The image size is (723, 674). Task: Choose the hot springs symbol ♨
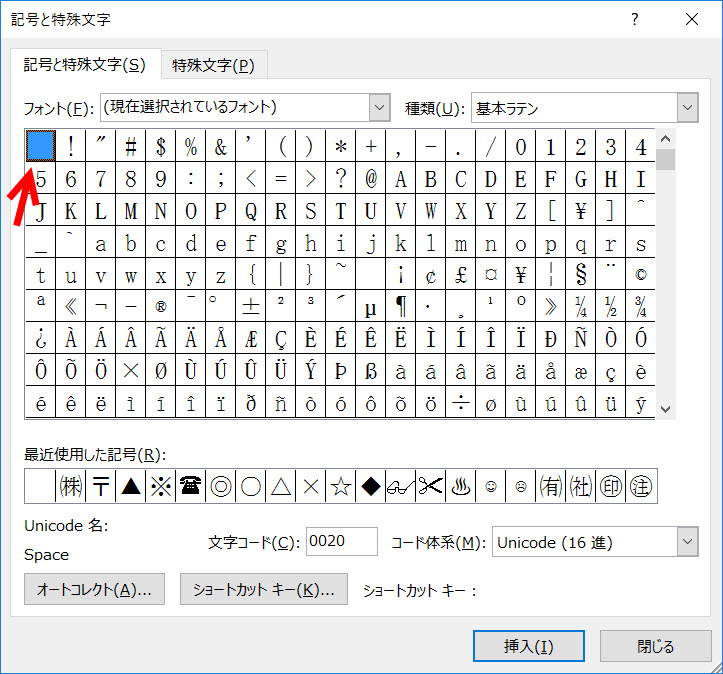(x=460, y=486)
